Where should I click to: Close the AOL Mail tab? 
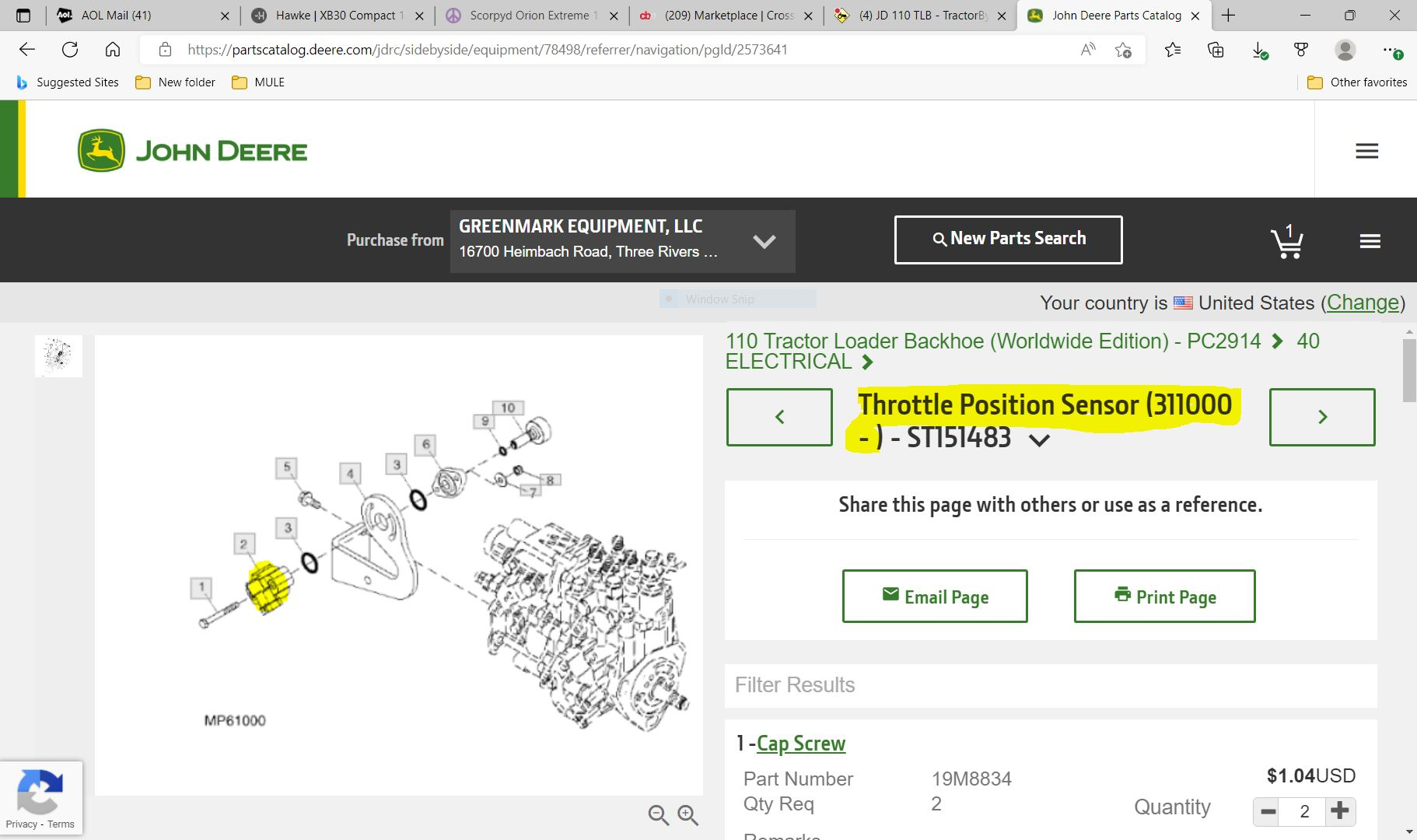(x=225, y=16)
